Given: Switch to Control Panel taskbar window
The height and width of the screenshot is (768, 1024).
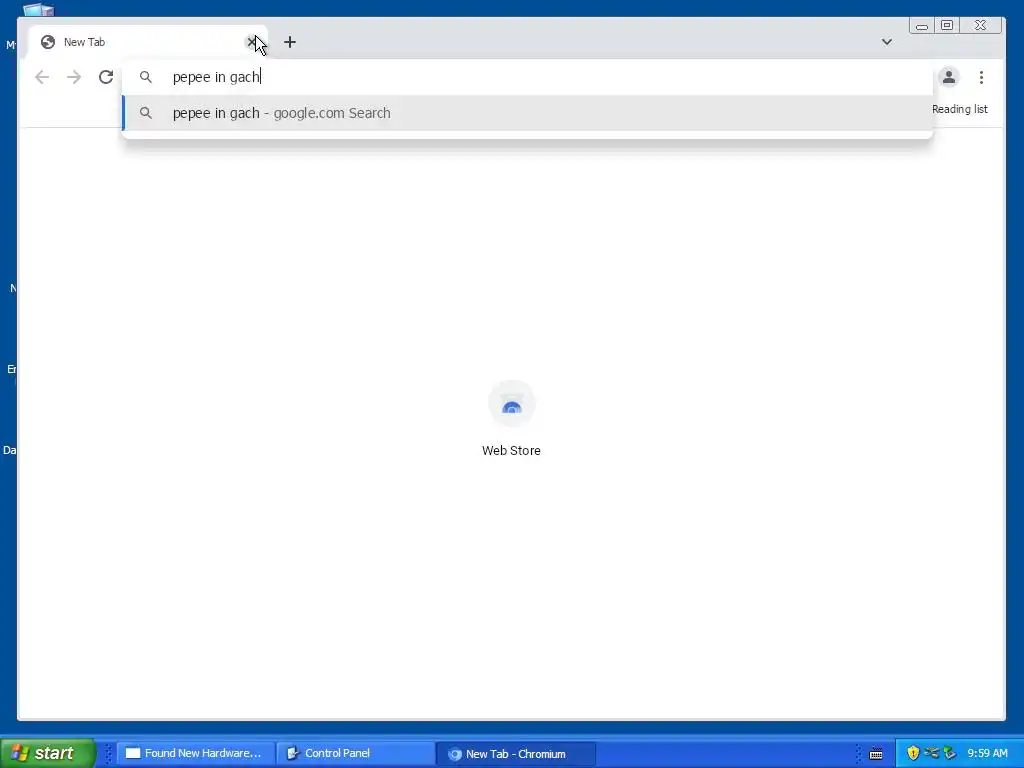Looking at the screenshot, I should click(355, 753).
